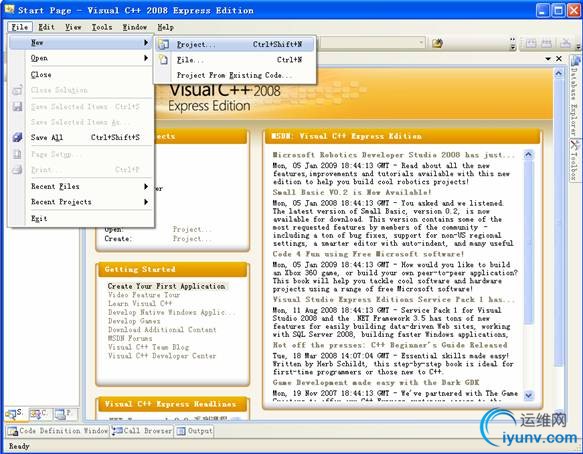Open the Edit menu

click(46, 27)
